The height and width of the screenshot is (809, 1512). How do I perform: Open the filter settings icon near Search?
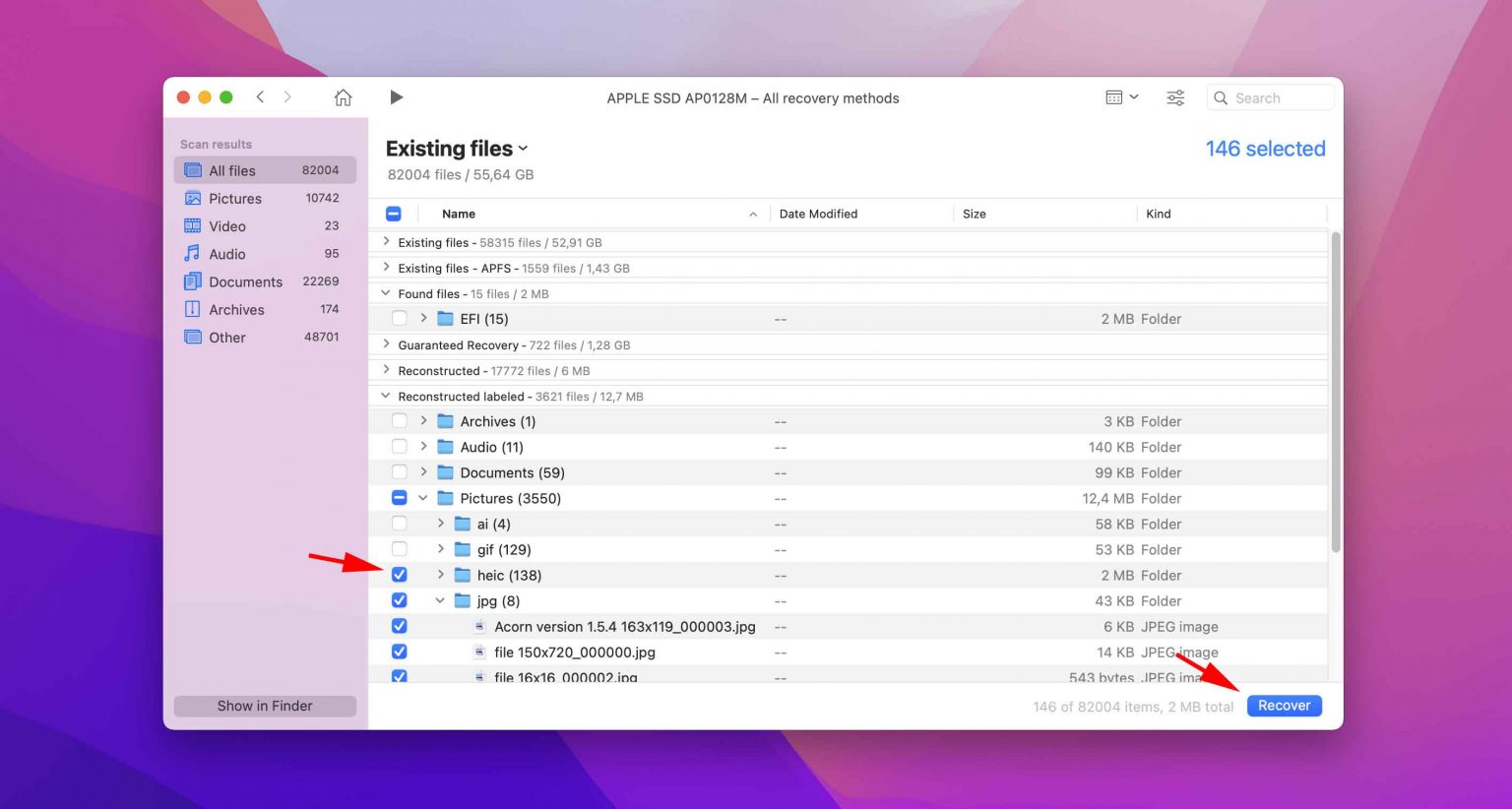(1174, 97)
